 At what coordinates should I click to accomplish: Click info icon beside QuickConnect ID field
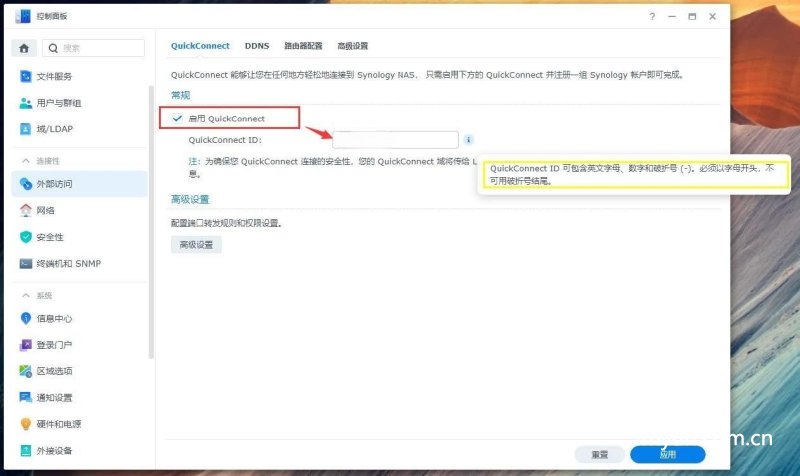pos(468,139)
